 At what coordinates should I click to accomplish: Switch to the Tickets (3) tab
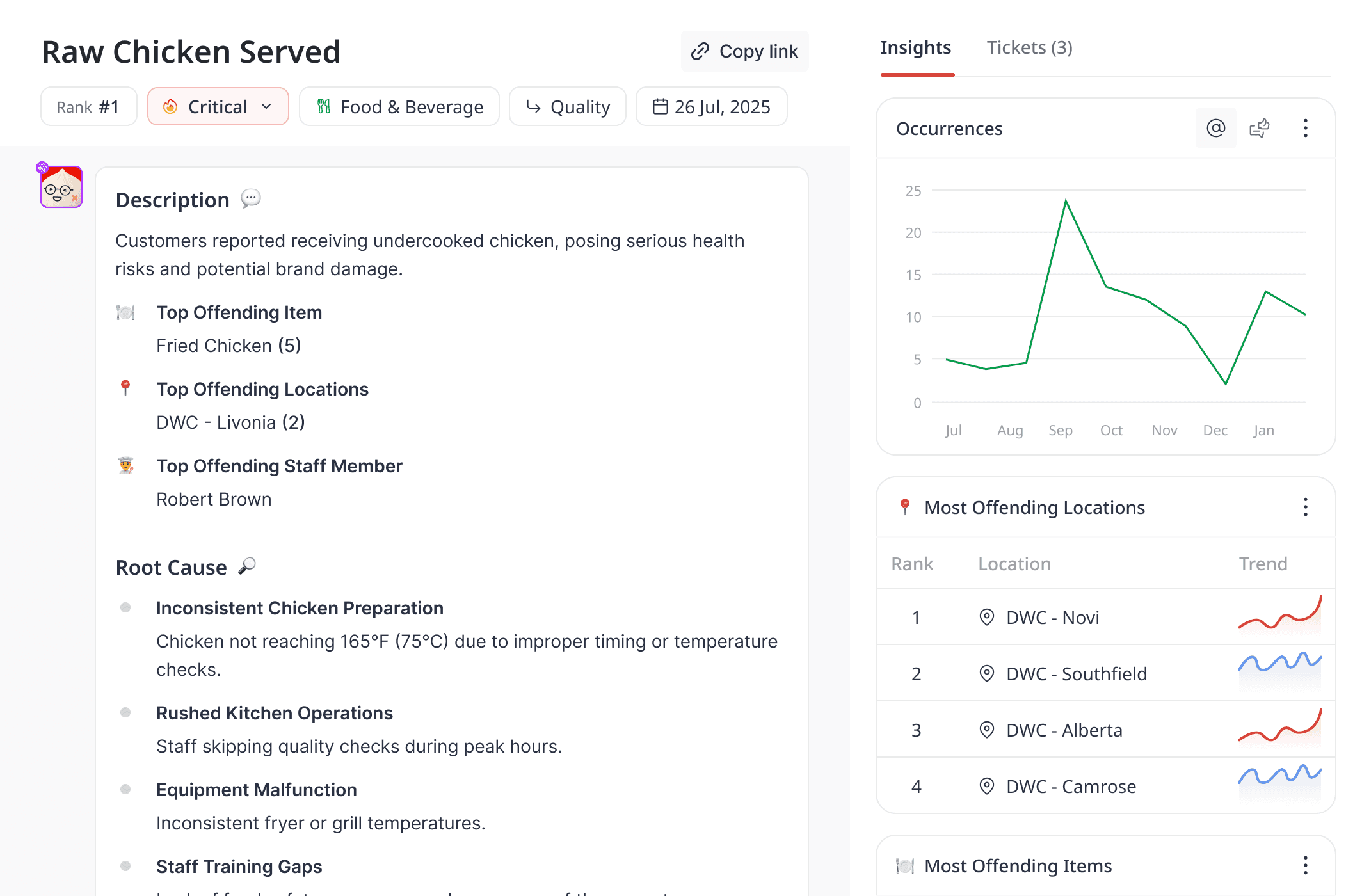1029,47
